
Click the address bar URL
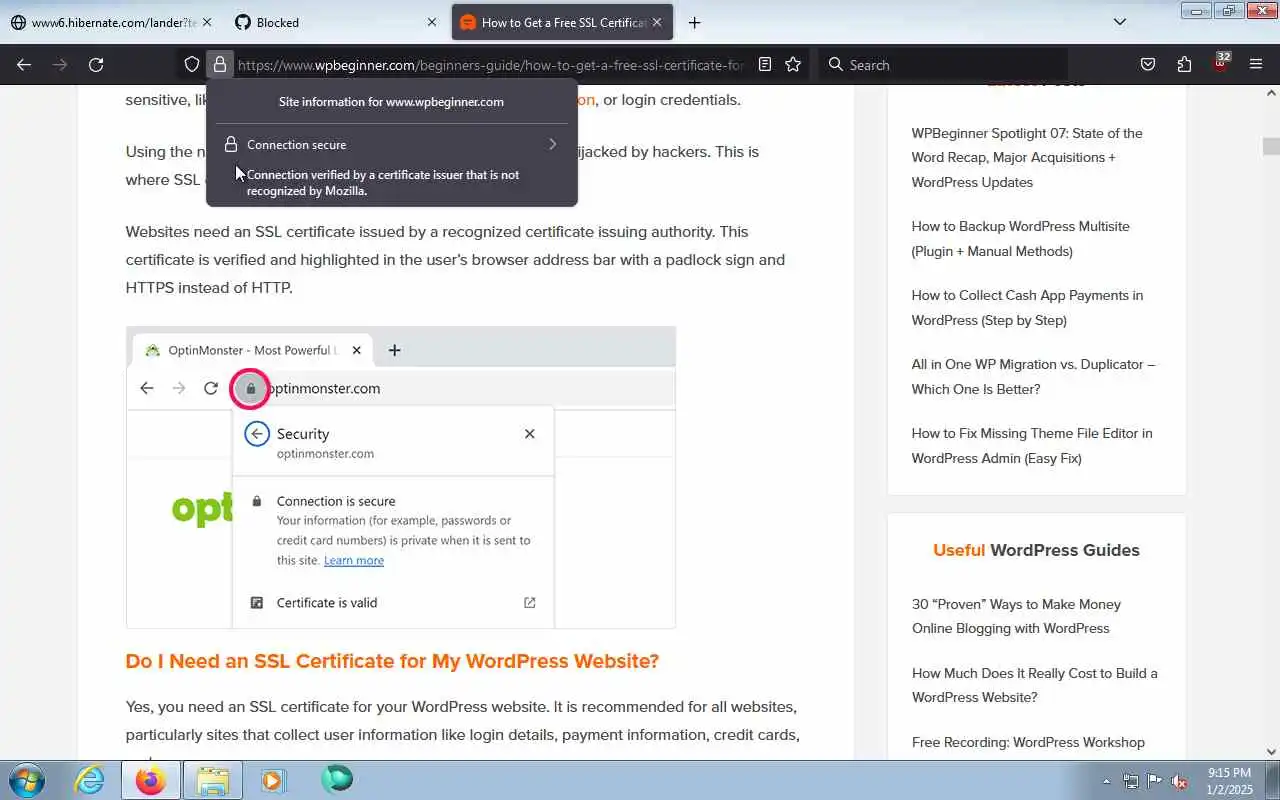(x=490, y=65)
